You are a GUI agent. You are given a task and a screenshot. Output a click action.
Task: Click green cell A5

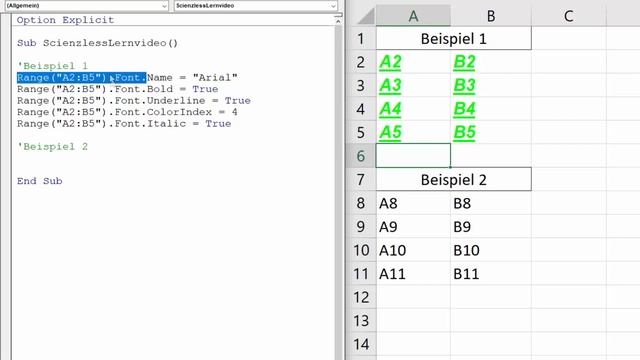(x=413, y=133)
